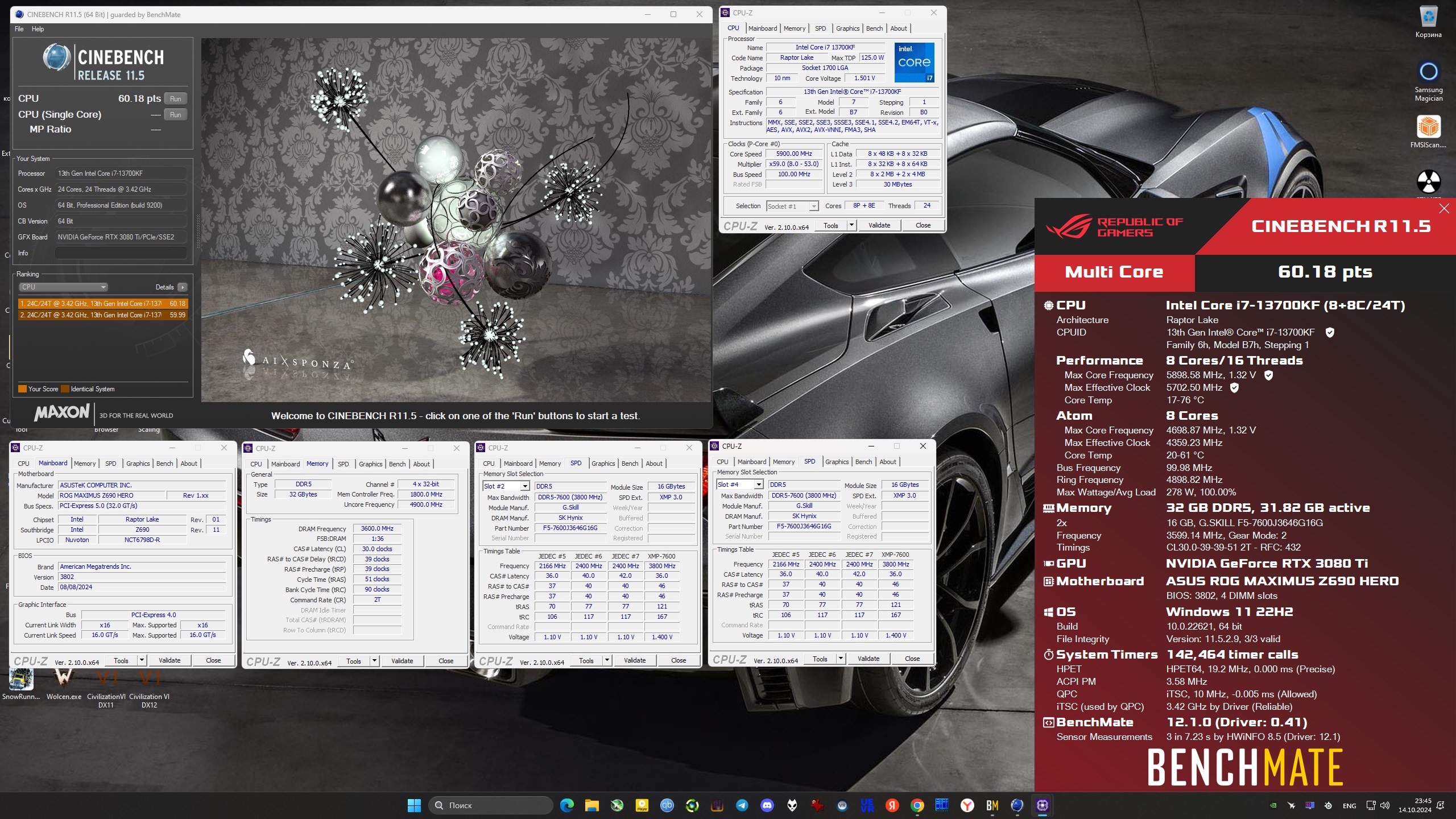Switch to Memory tab in Slot #4 SPD window
The width and height of the screenshot is (1456, 819).
(784, 462)
